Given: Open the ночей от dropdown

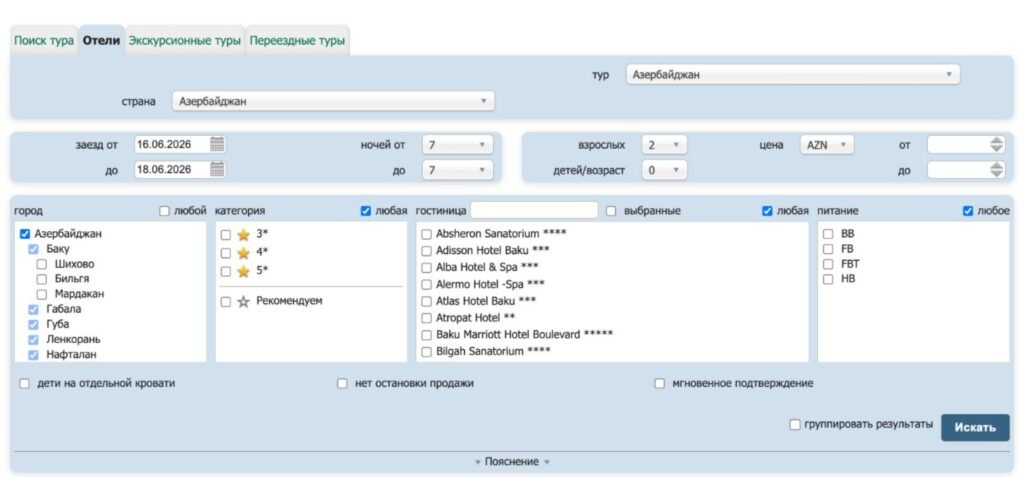Looking at the screenshot, I should click(x=457, y=144).
